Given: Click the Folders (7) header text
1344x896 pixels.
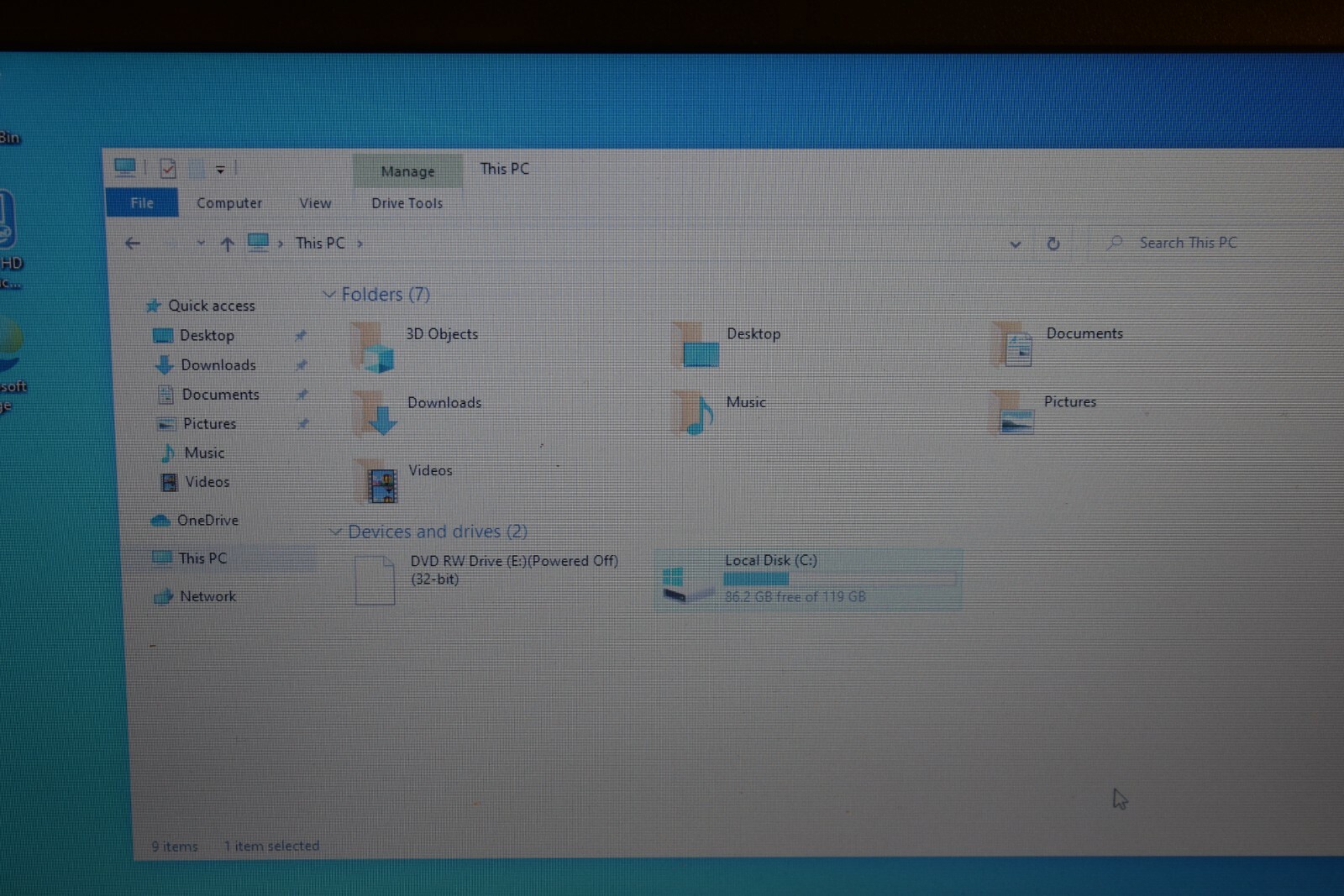Looking at the screenshot, I should tap(386, 295).
